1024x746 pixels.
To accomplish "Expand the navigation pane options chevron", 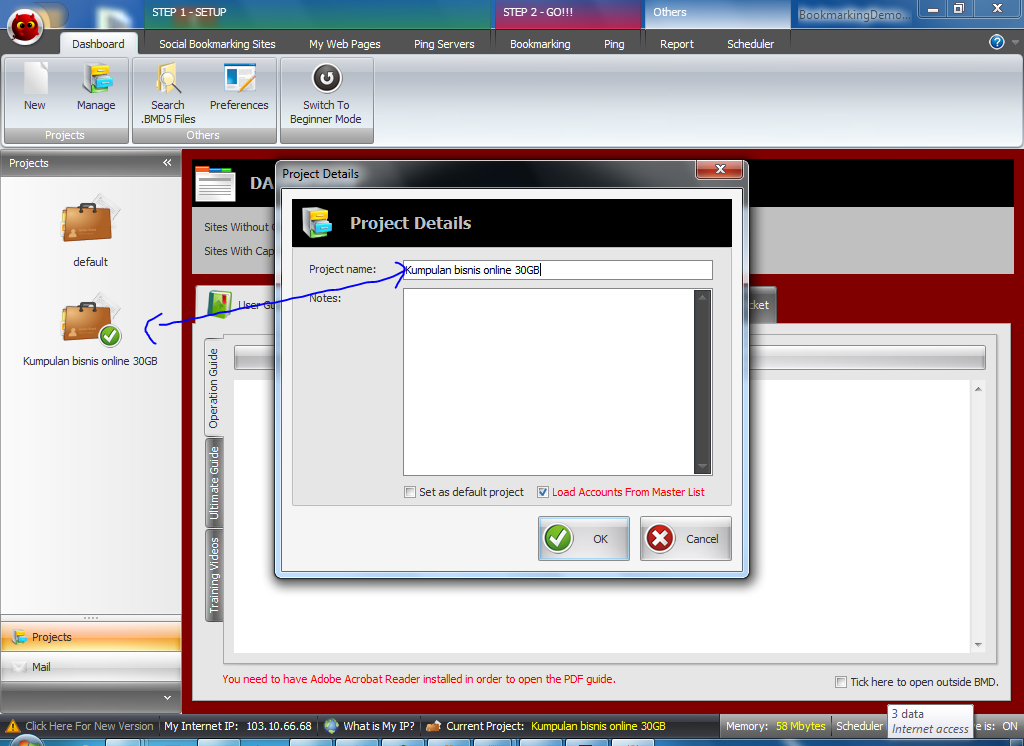I will [167, 698].
